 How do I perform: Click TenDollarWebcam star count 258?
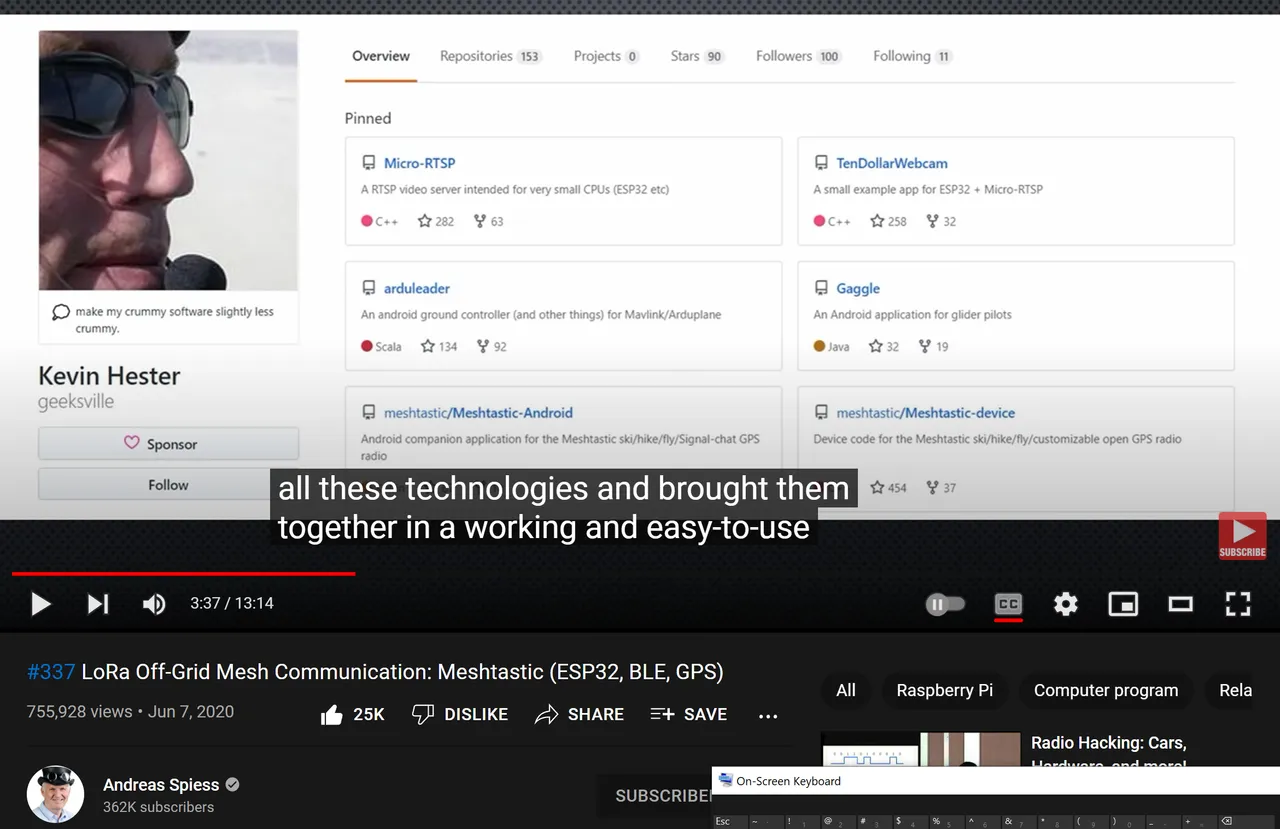[888, 221]
